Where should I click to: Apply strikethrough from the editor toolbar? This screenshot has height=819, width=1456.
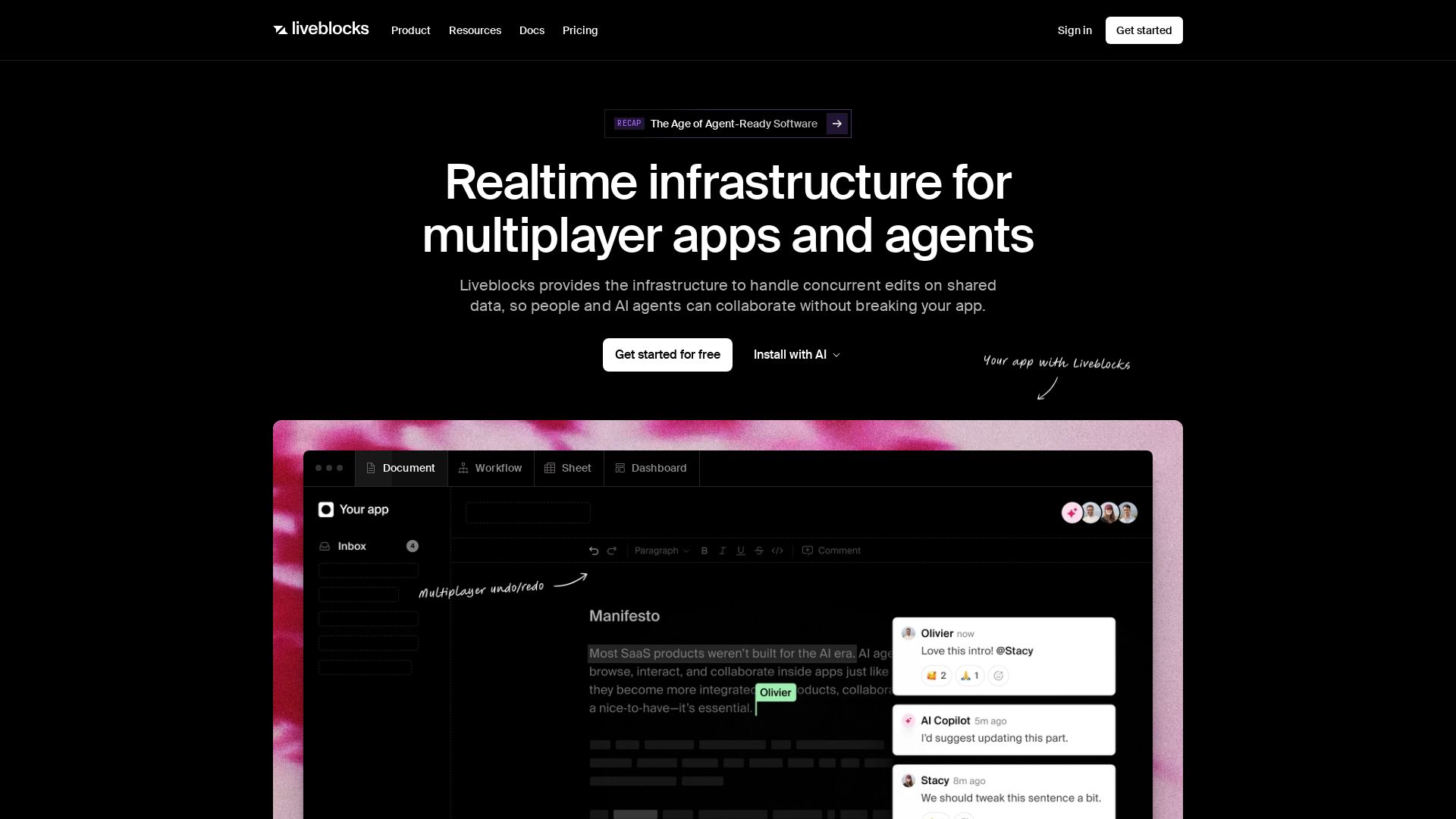click(759, 551)
